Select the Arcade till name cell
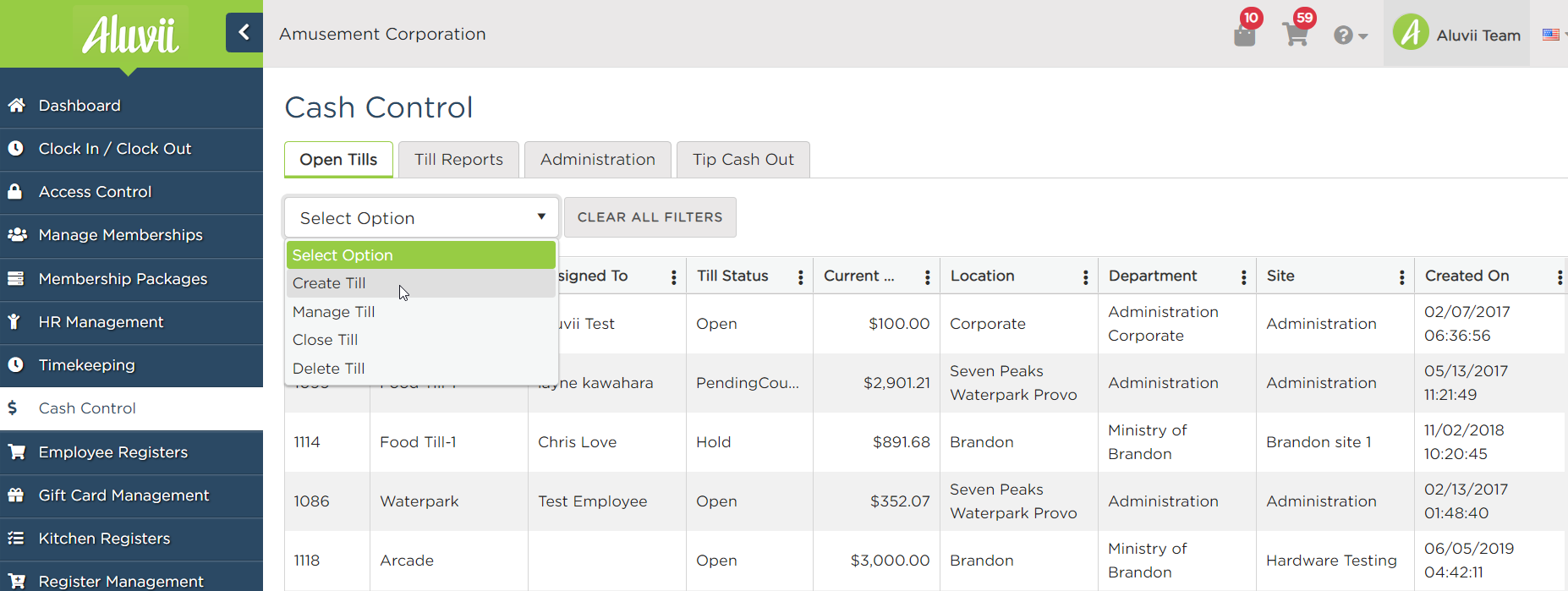1568x591 pixels. pos(449,561)
